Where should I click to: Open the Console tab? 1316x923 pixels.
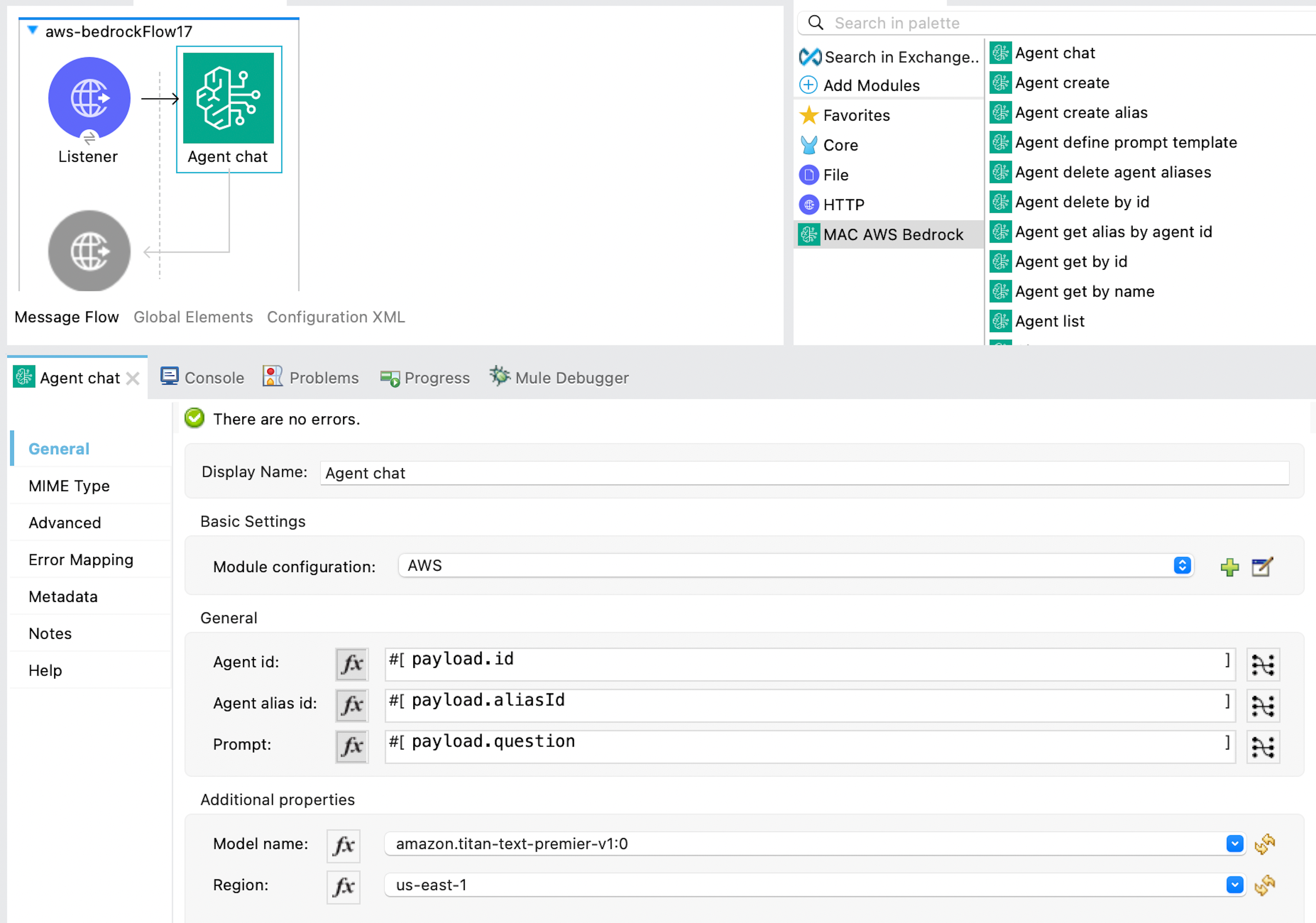coord(202,378)
